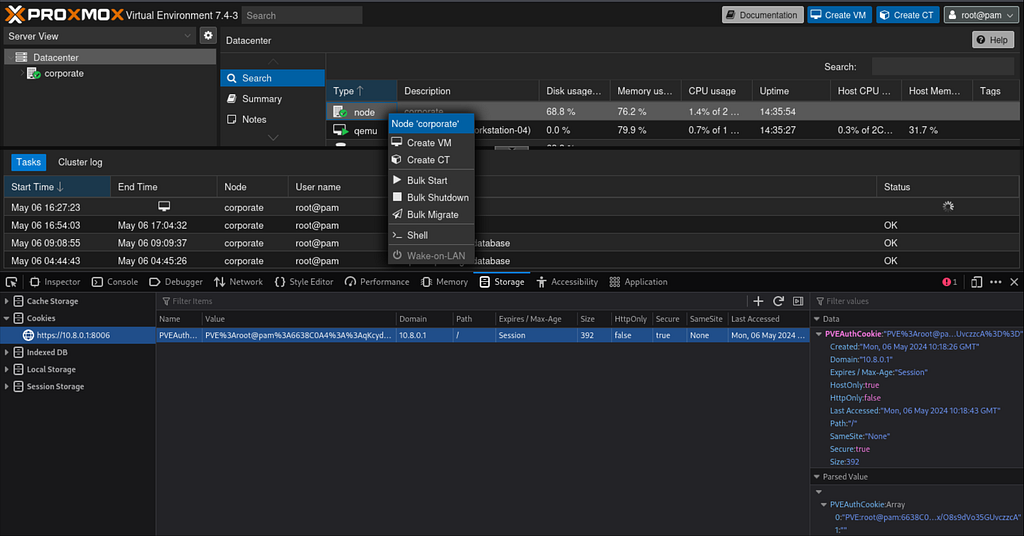Image resolution: width=1024 pixels, height=536 pixels.
Task: Open devtools three-dot options menu
Action: (995, 282)
